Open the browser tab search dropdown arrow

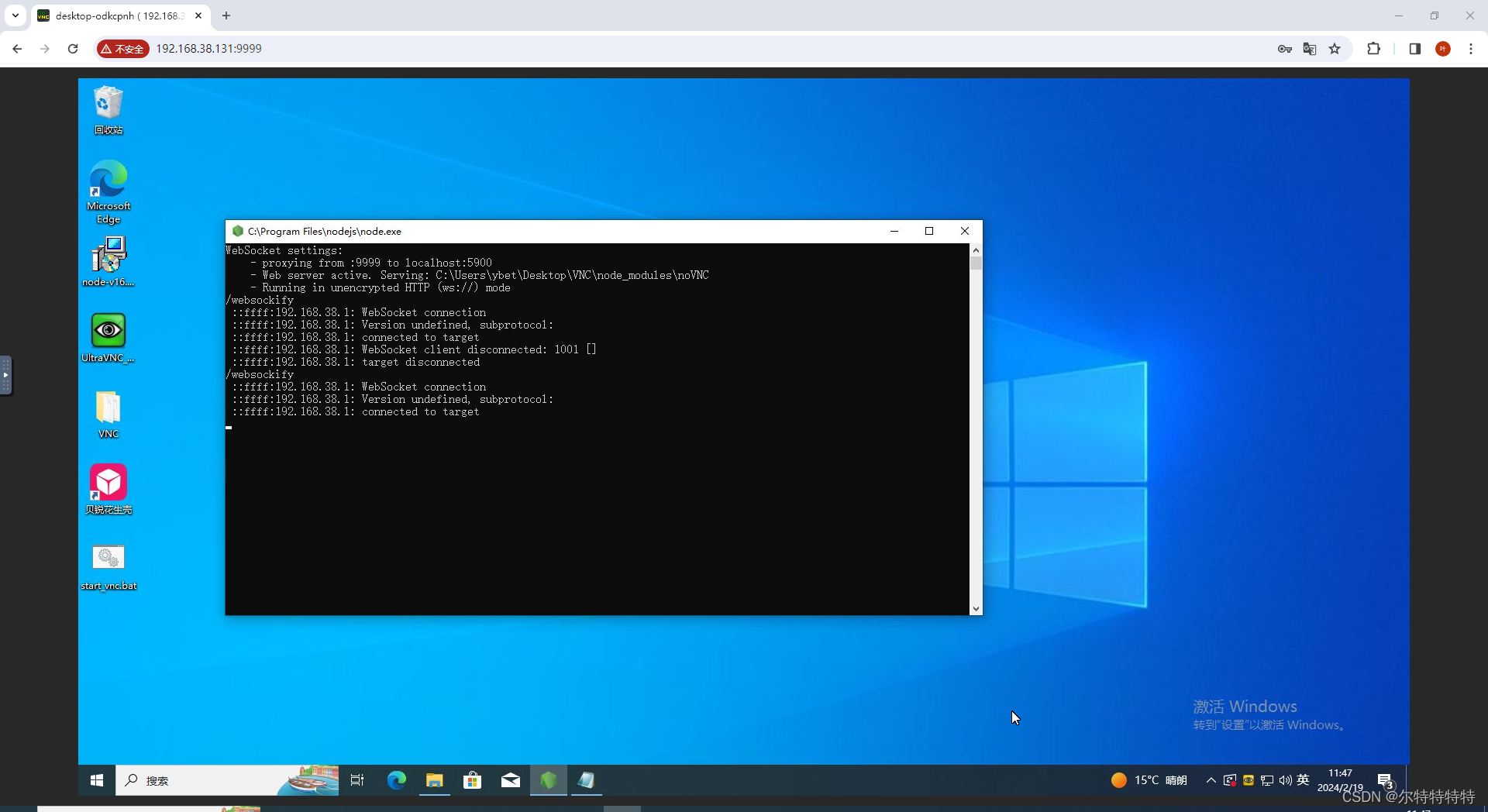click(x=15, y=15)
